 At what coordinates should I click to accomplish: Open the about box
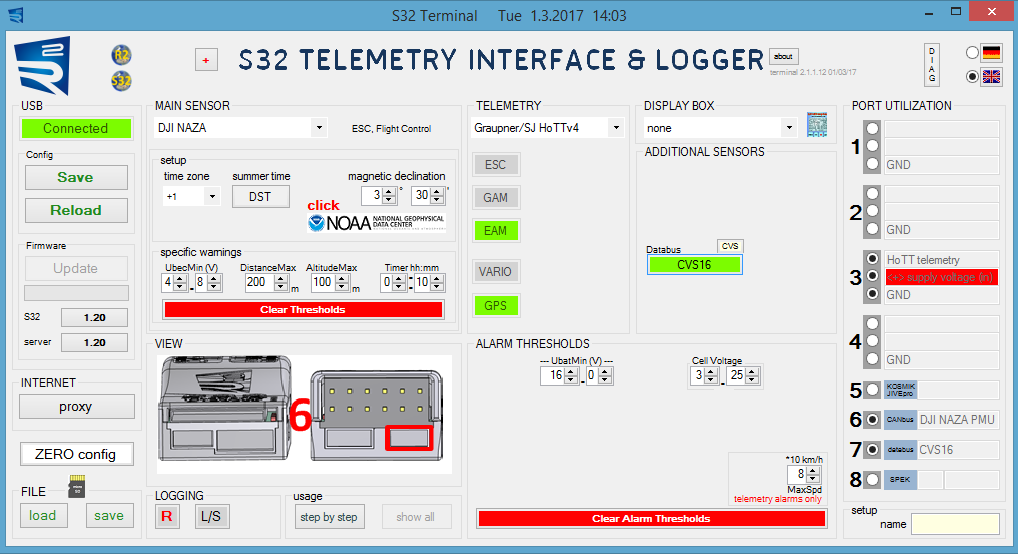(x=784, y=57)
